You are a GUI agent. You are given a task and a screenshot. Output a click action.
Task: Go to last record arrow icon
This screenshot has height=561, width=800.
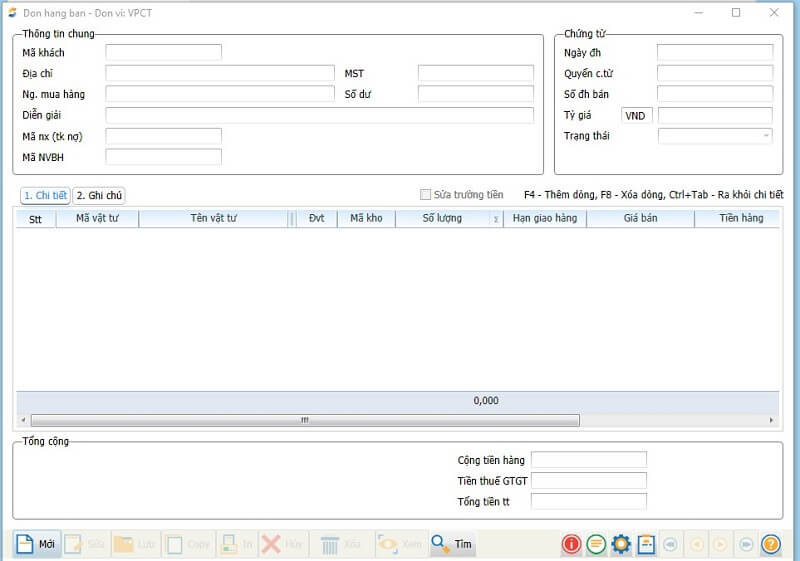coord(746,544)
